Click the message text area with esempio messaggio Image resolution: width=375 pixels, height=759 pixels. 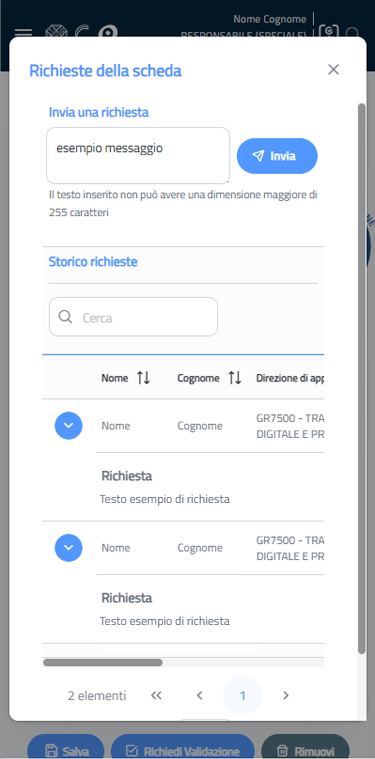pyautogui.click(x=138, y=155)
